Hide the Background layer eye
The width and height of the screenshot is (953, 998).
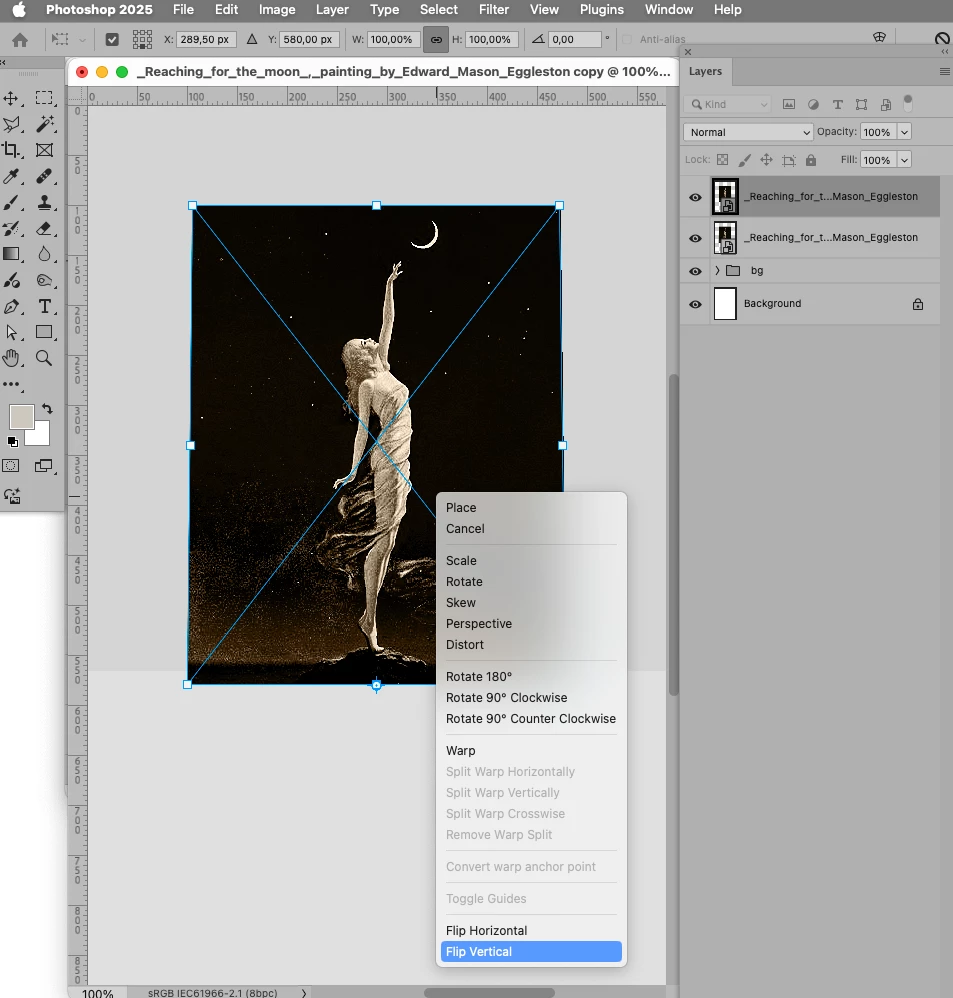coord(695,304)
